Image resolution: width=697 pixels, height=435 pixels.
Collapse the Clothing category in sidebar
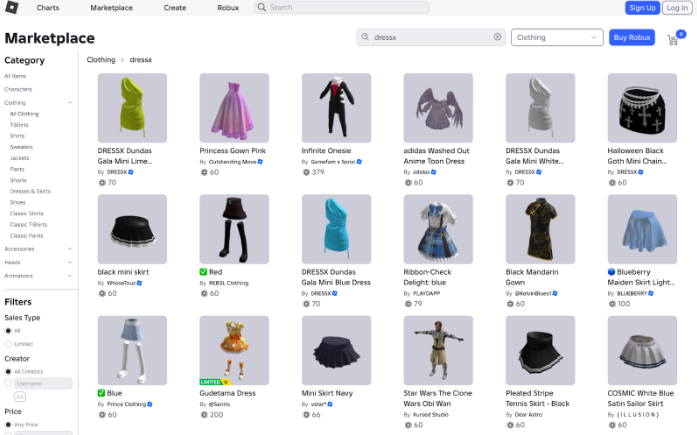[x=70, y=103]
